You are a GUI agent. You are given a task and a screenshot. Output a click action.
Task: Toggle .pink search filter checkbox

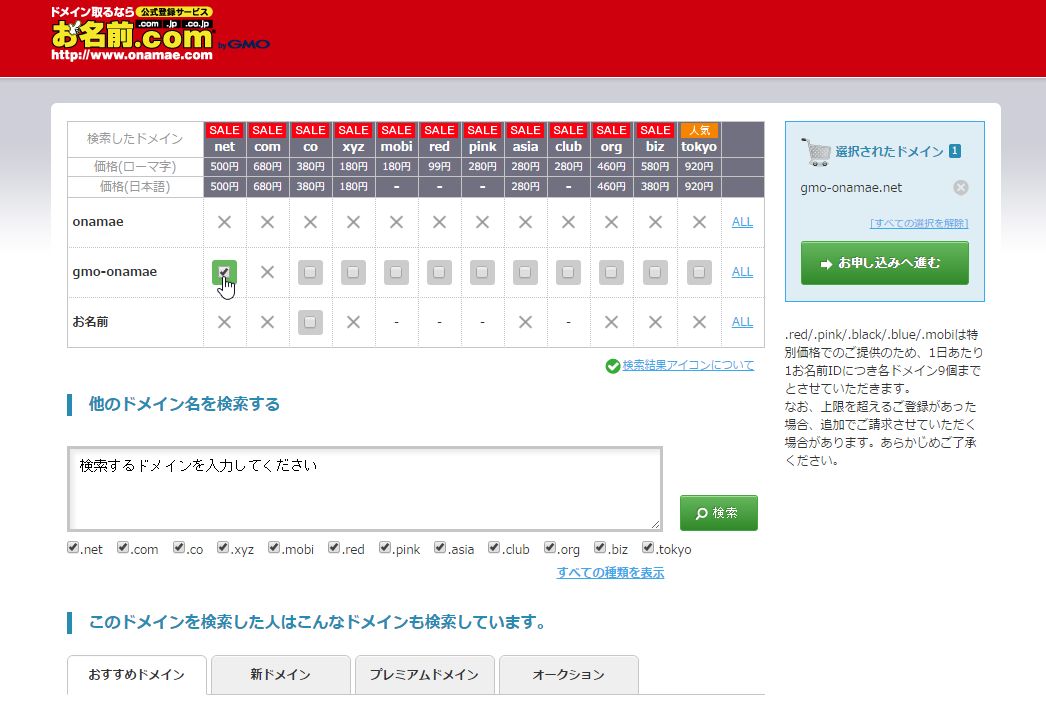385,548
